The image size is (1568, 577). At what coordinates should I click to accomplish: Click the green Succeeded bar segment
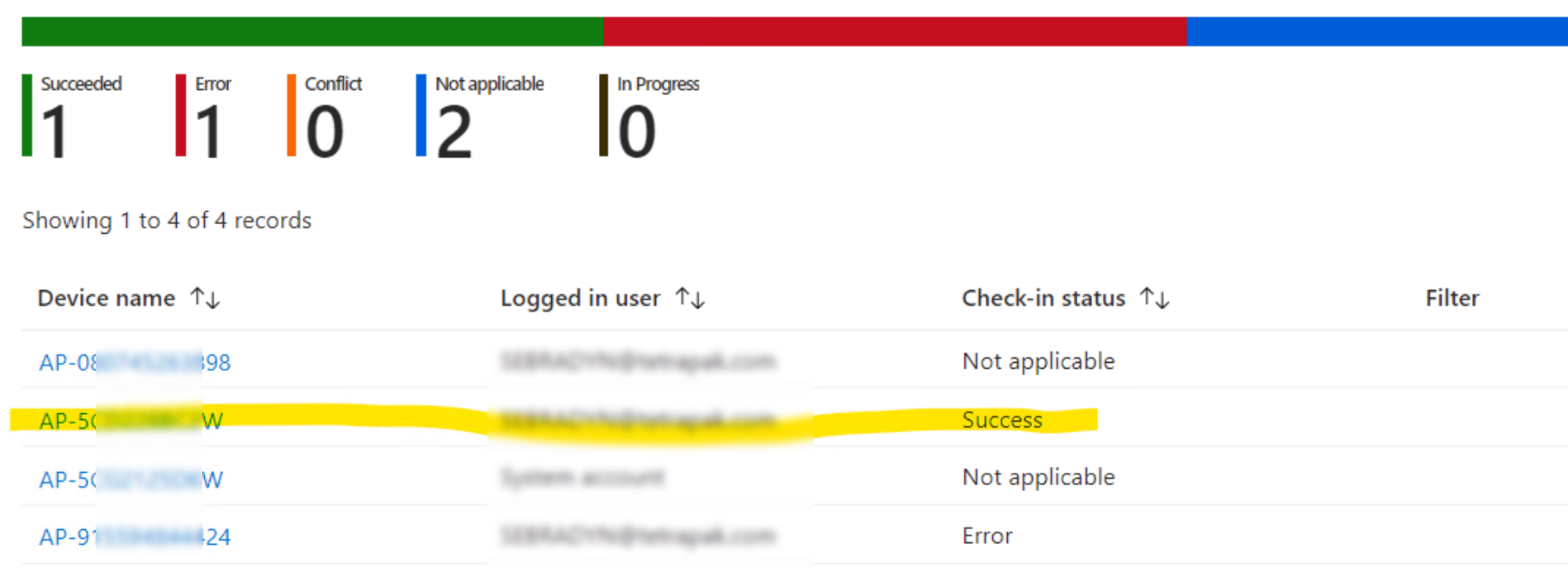pos(312,31)
